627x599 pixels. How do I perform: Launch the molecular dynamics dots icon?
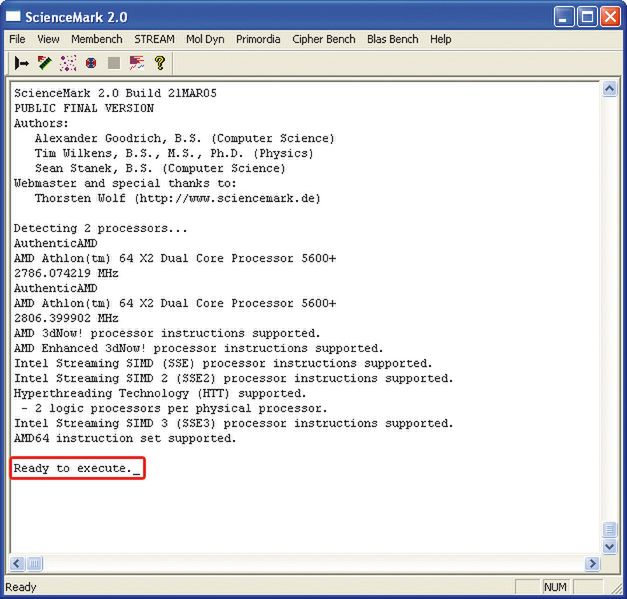[68, 63]
